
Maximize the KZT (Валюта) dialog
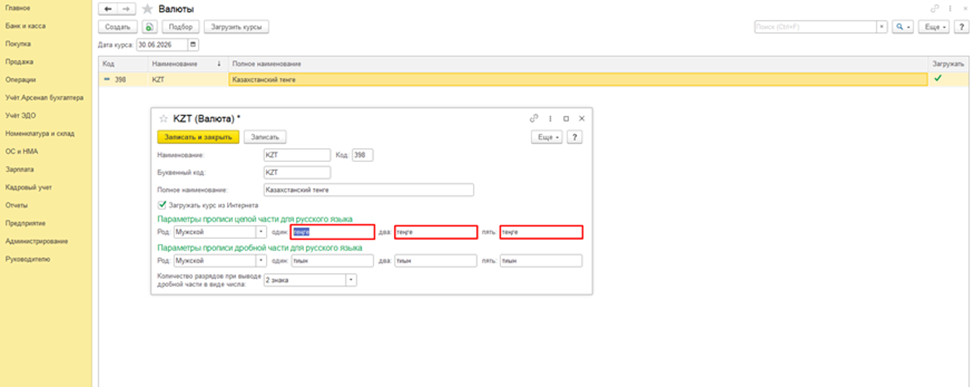566,118
